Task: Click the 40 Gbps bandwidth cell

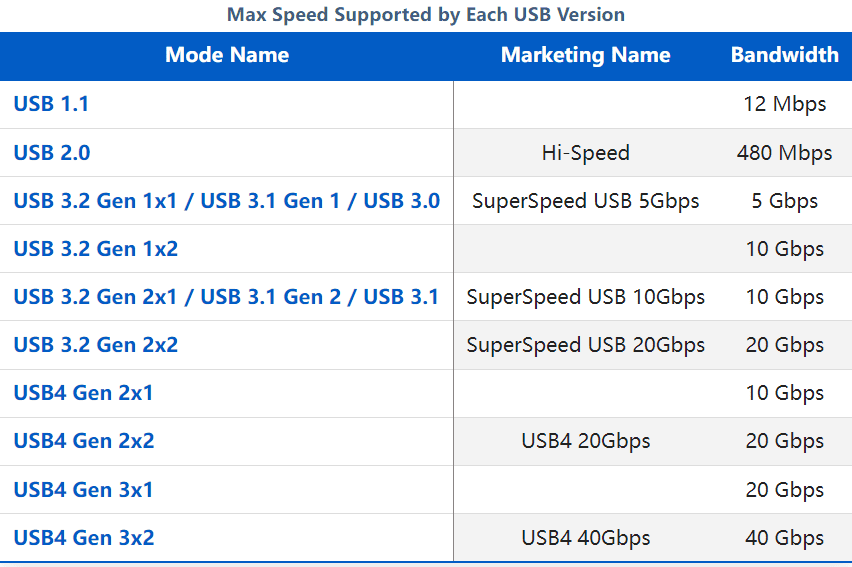Action: pos(784,538)
